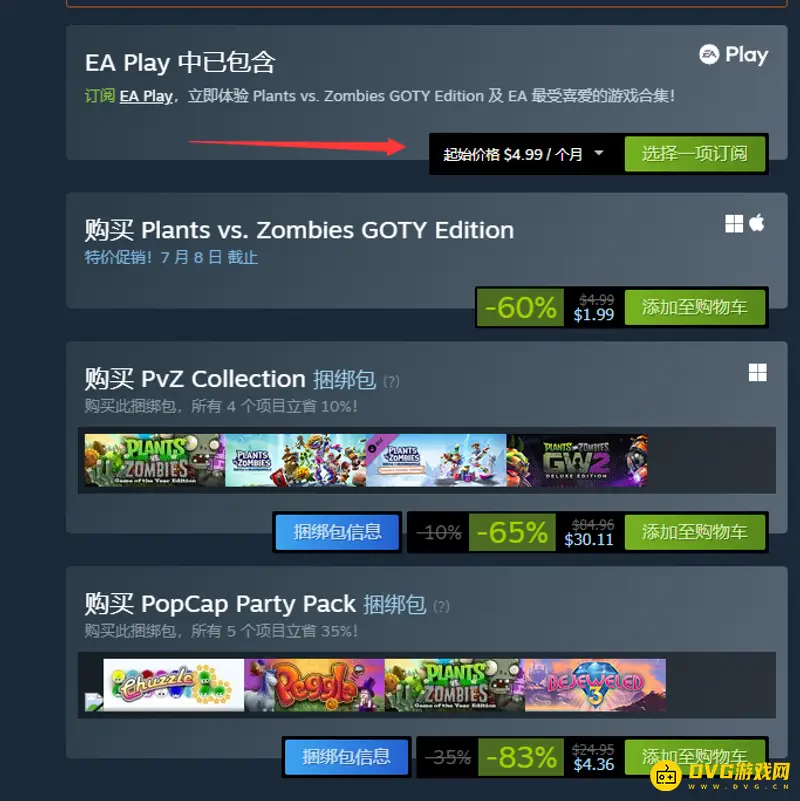Click the Apple macOS platform icon
This screenshot has height=801, width=800.
(757, 222)
